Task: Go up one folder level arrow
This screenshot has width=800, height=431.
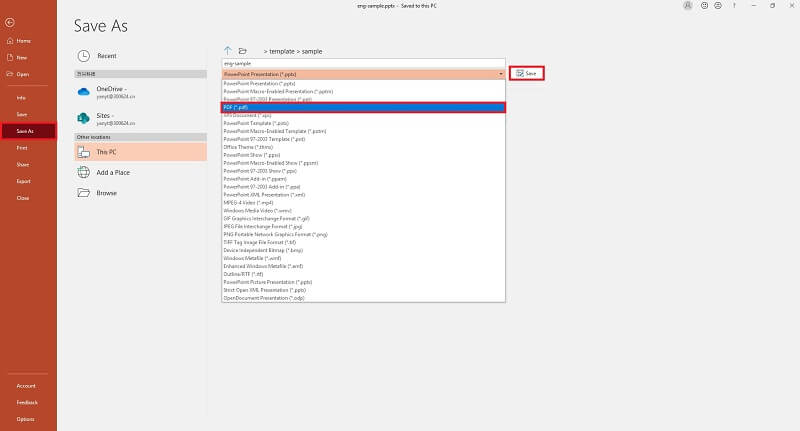Action: coord(228,50)
